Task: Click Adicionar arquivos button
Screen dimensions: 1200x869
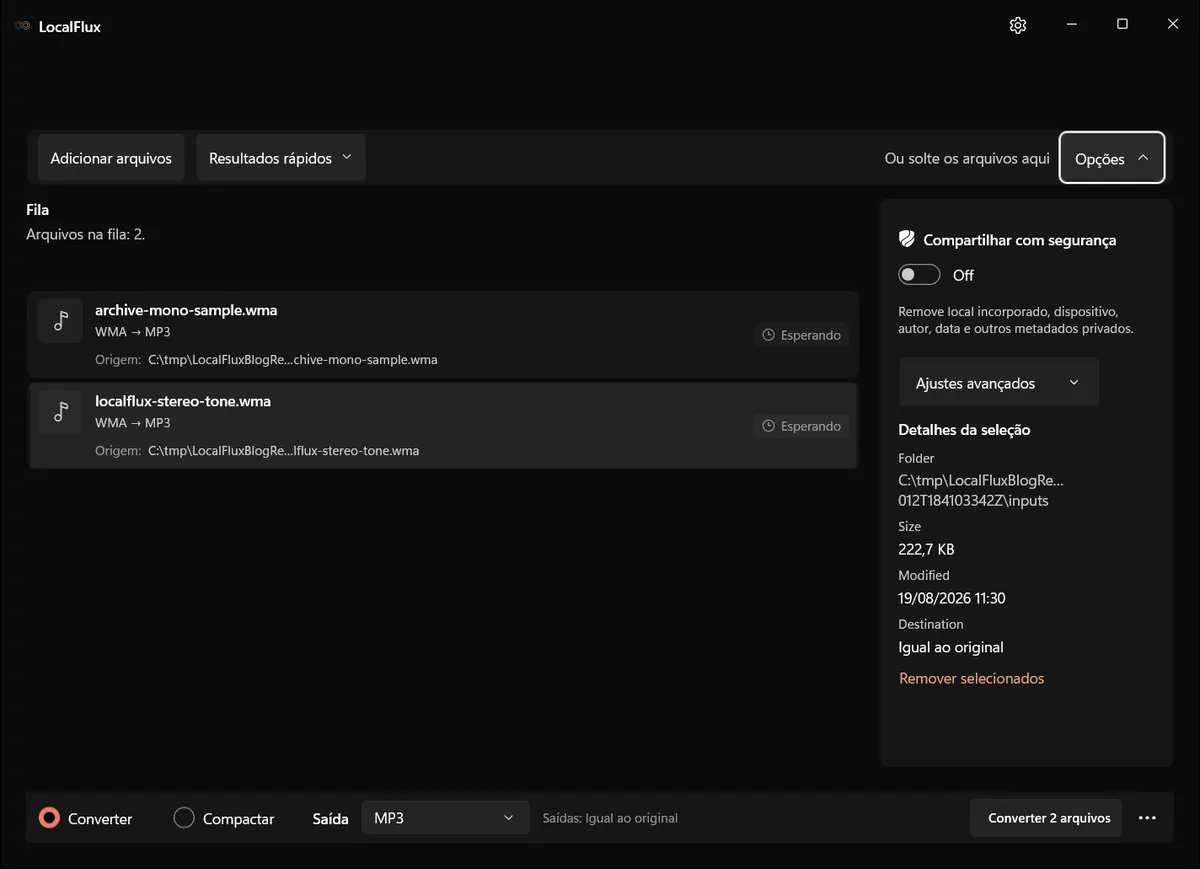Action: coord(111,158)
